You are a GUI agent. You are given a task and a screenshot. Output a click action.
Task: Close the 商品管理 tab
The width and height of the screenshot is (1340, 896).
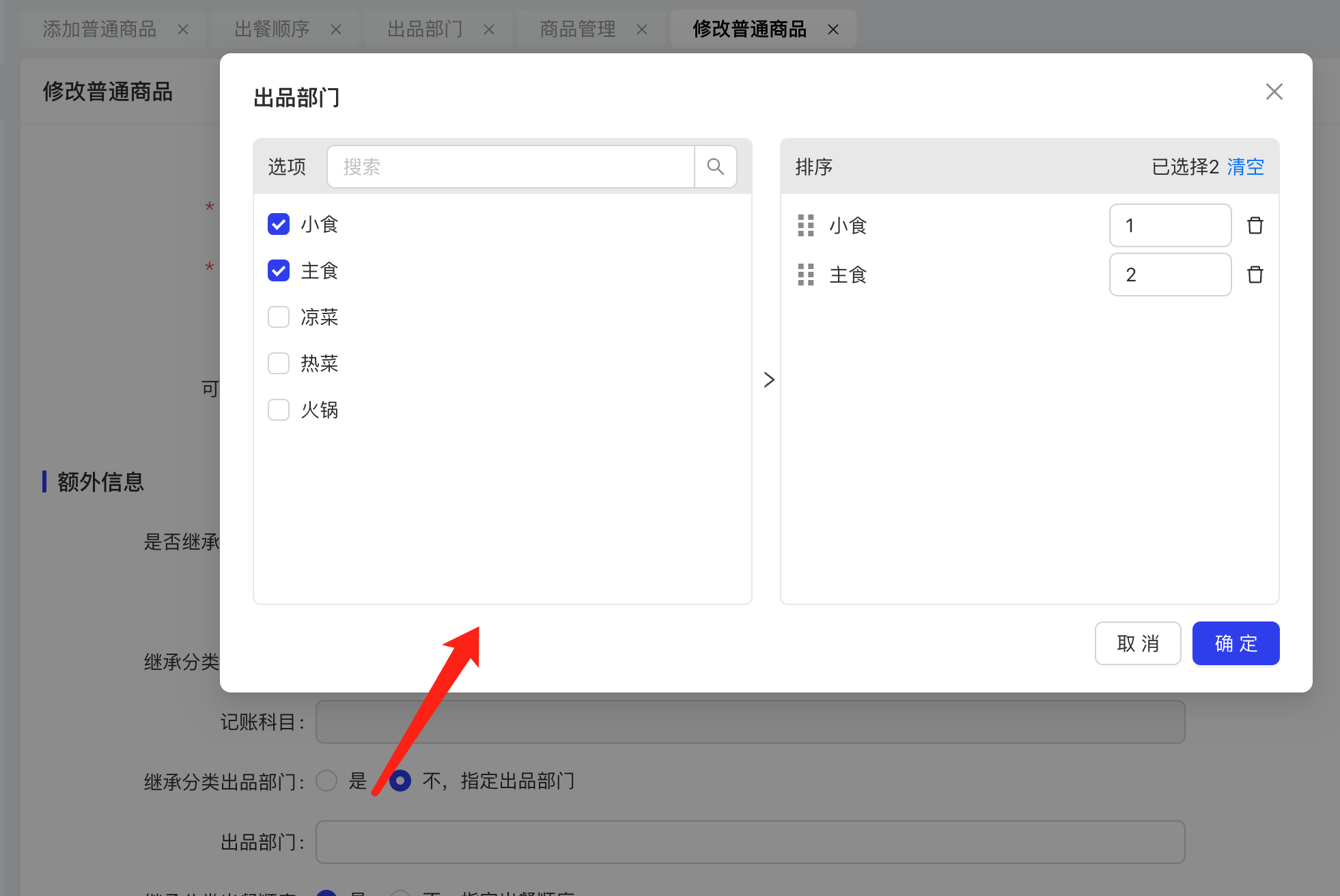click(642, 29)
